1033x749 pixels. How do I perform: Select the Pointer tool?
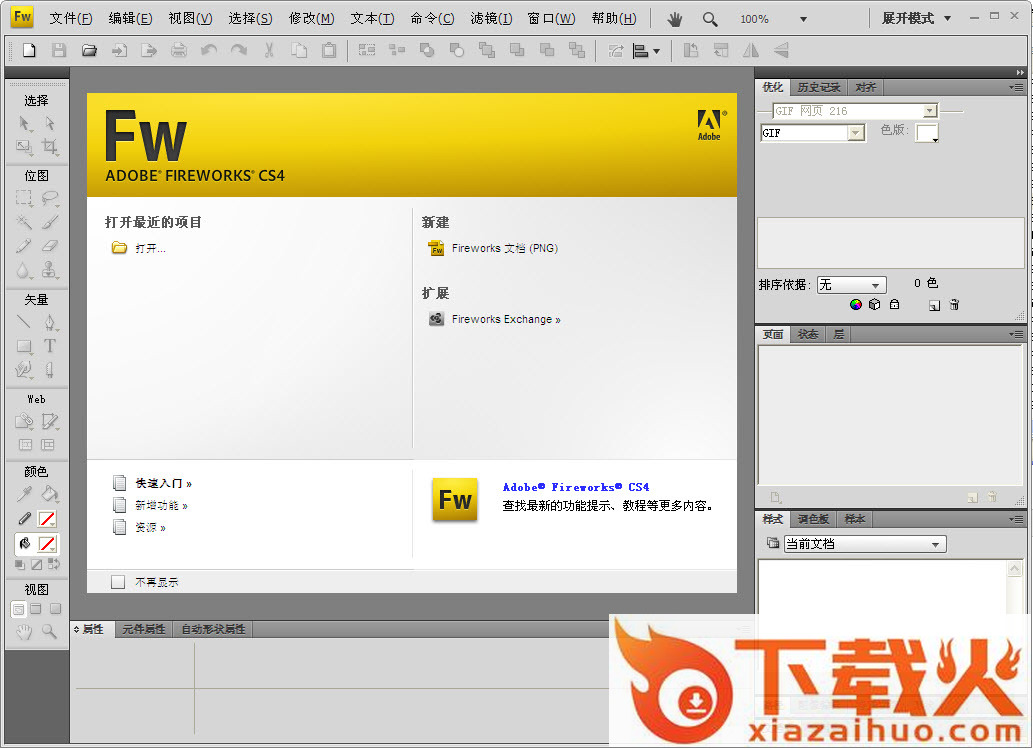click(24, 123)
